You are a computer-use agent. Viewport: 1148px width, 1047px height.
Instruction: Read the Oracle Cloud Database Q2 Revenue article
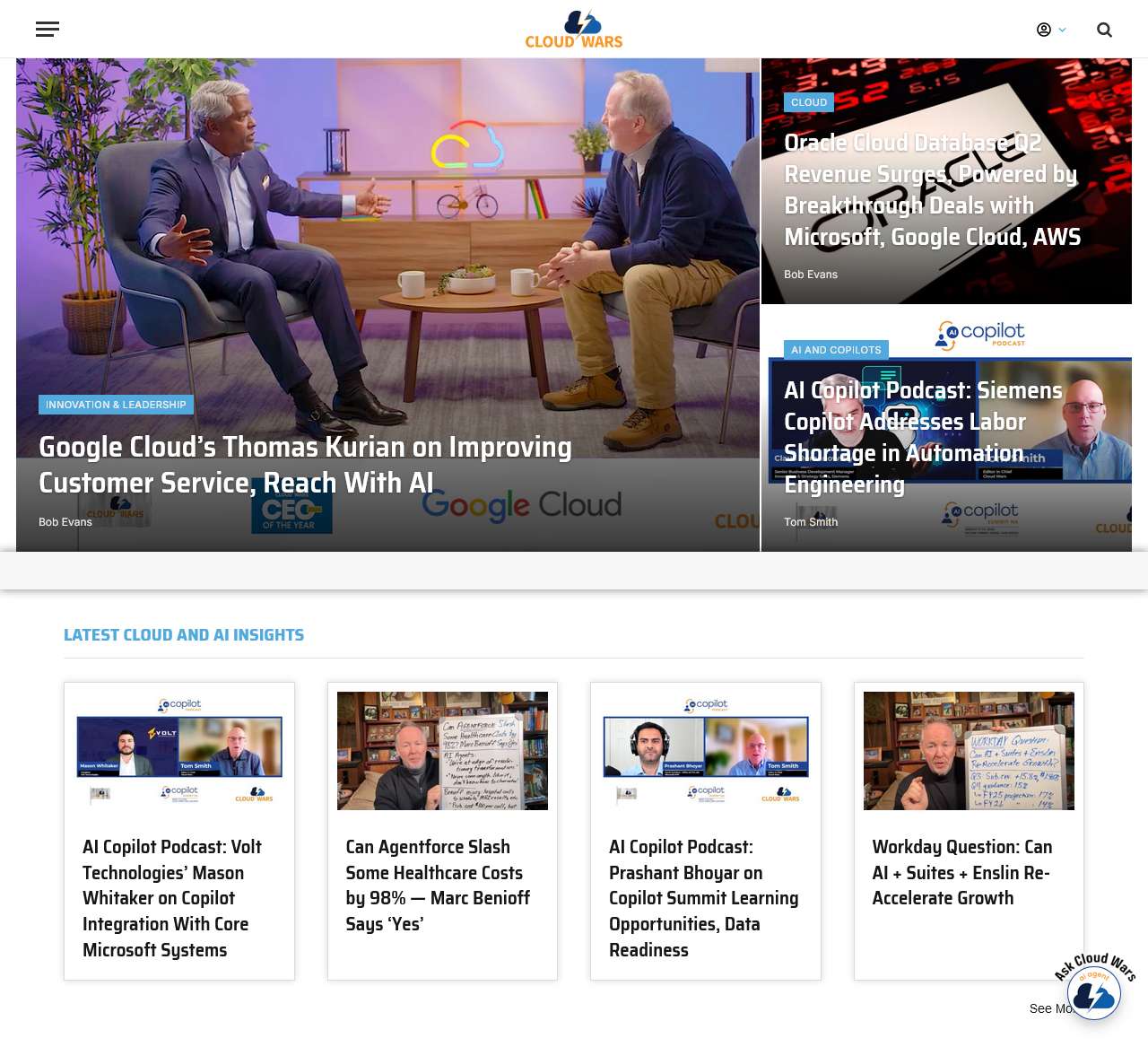[933, 190]
